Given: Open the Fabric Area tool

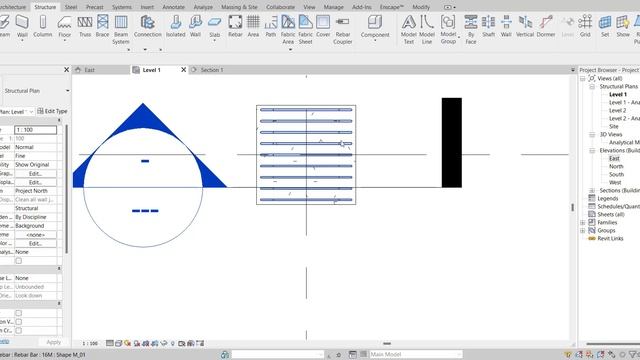Looking at the screenshot, I should point(288,29).
